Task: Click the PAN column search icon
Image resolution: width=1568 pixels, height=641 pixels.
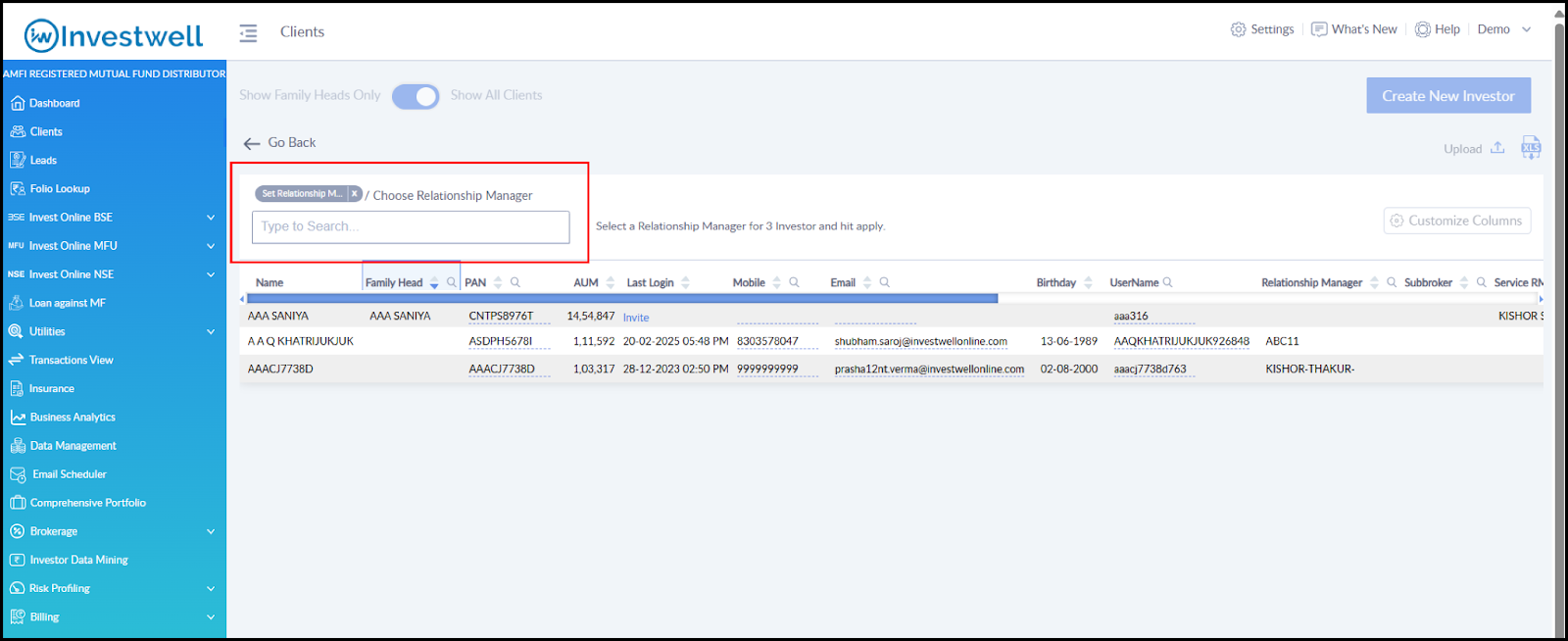Action: [515, 282]
